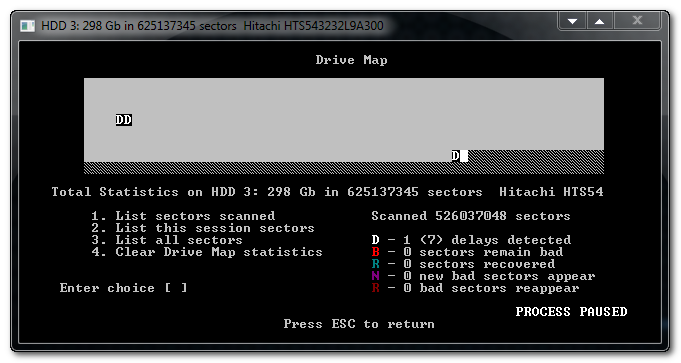Screen dimensions: 681x363
Task: Click the dark red R reappear legend letter
Action: [376, 288]
